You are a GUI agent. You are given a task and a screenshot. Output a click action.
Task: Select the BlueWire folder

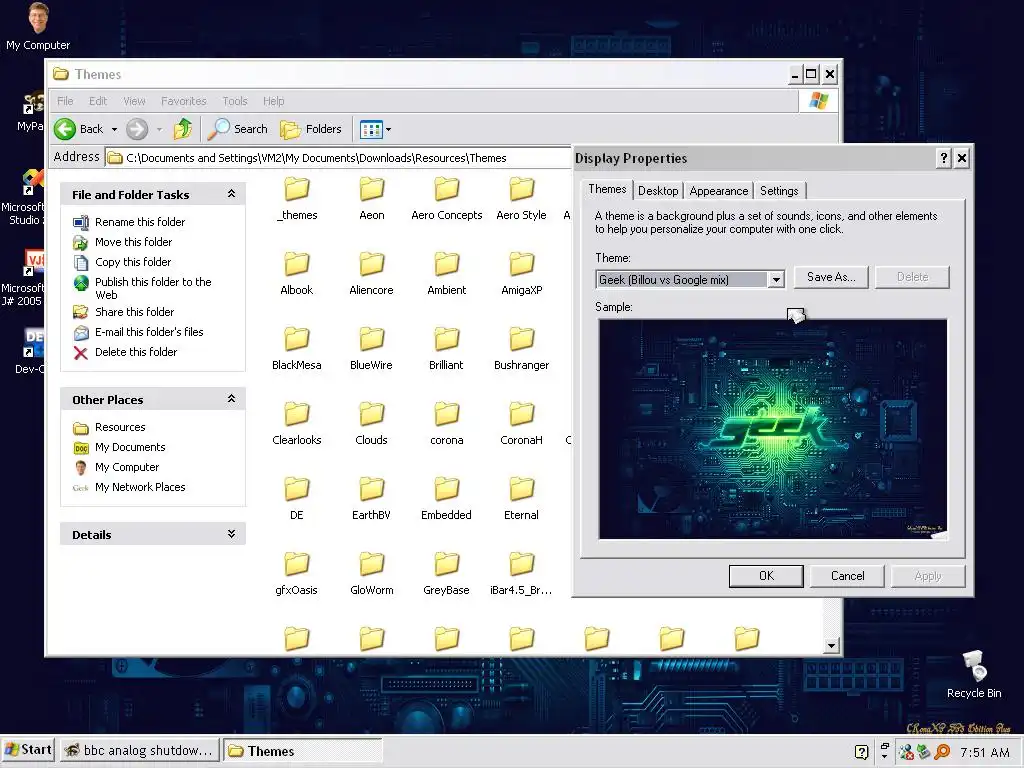click(x=372, y=349)
